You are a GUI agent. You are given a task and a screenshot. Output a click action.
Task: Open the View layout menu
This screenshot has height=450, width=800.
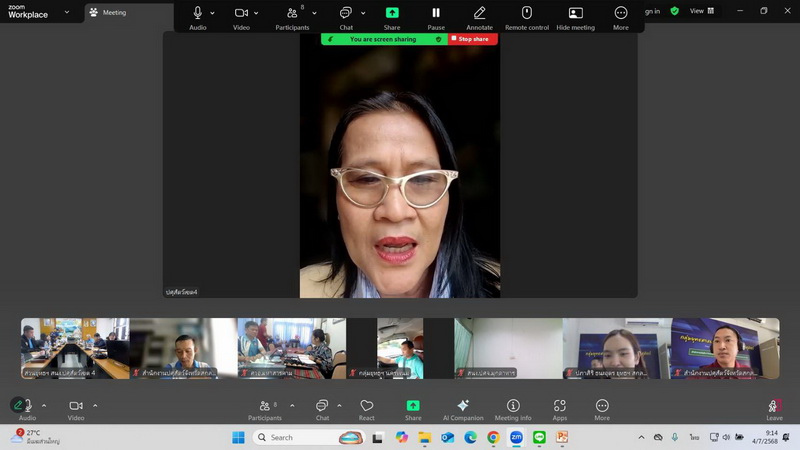point(702,11)
